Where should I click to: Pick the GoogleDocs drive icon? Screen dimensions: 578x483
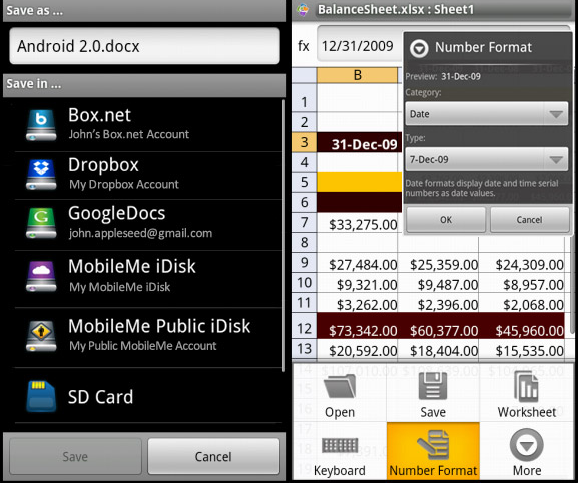41,223
